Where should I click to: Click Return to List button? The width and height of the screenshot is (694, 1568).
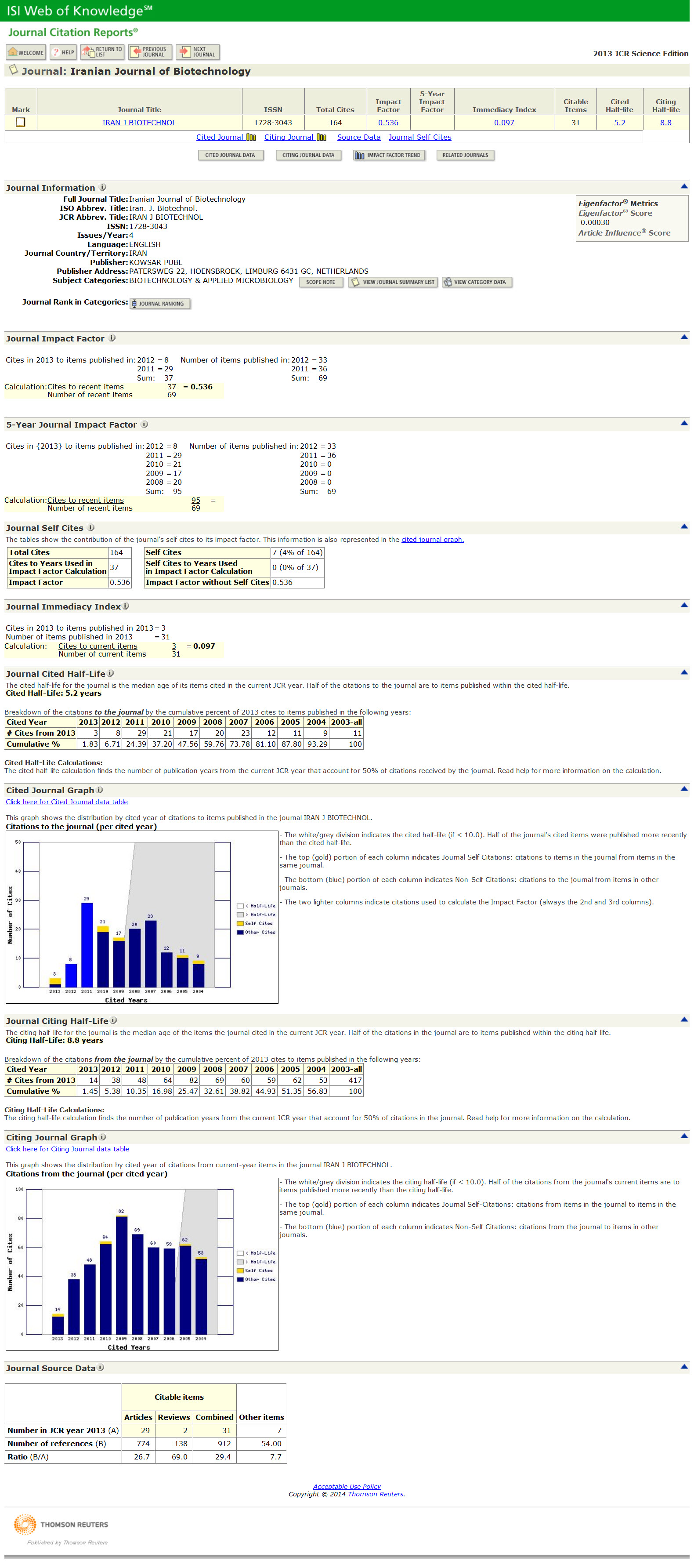point(102,52)
